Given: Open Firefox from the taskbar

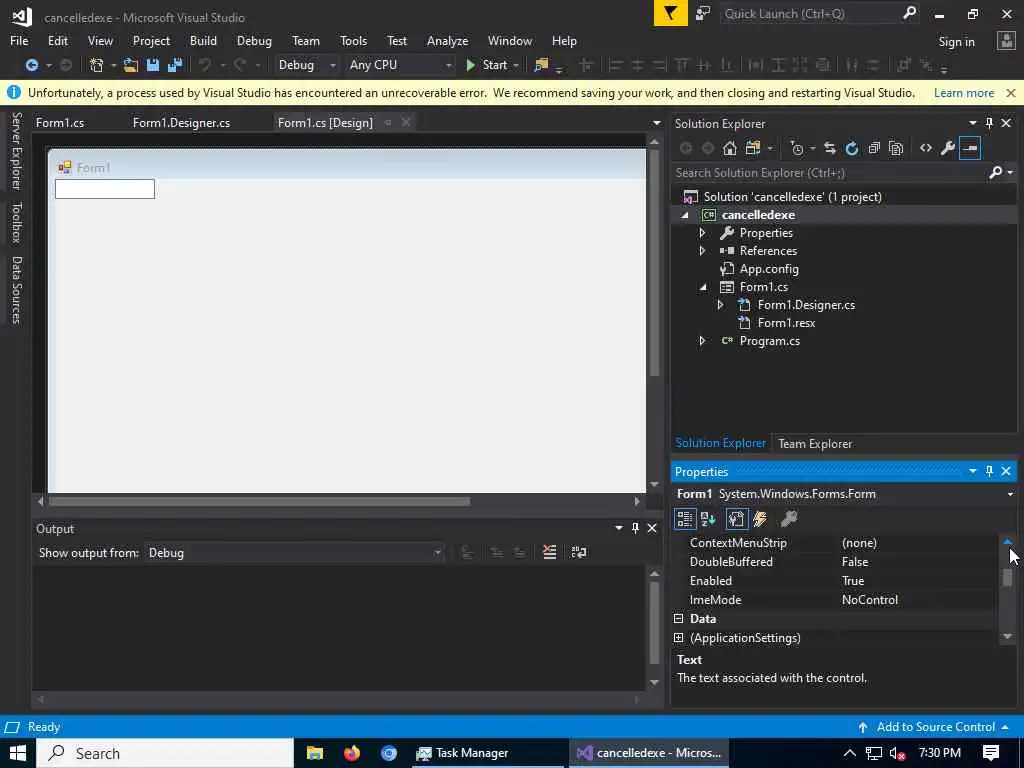Looking at the screenshot, I should coord(351,753).
